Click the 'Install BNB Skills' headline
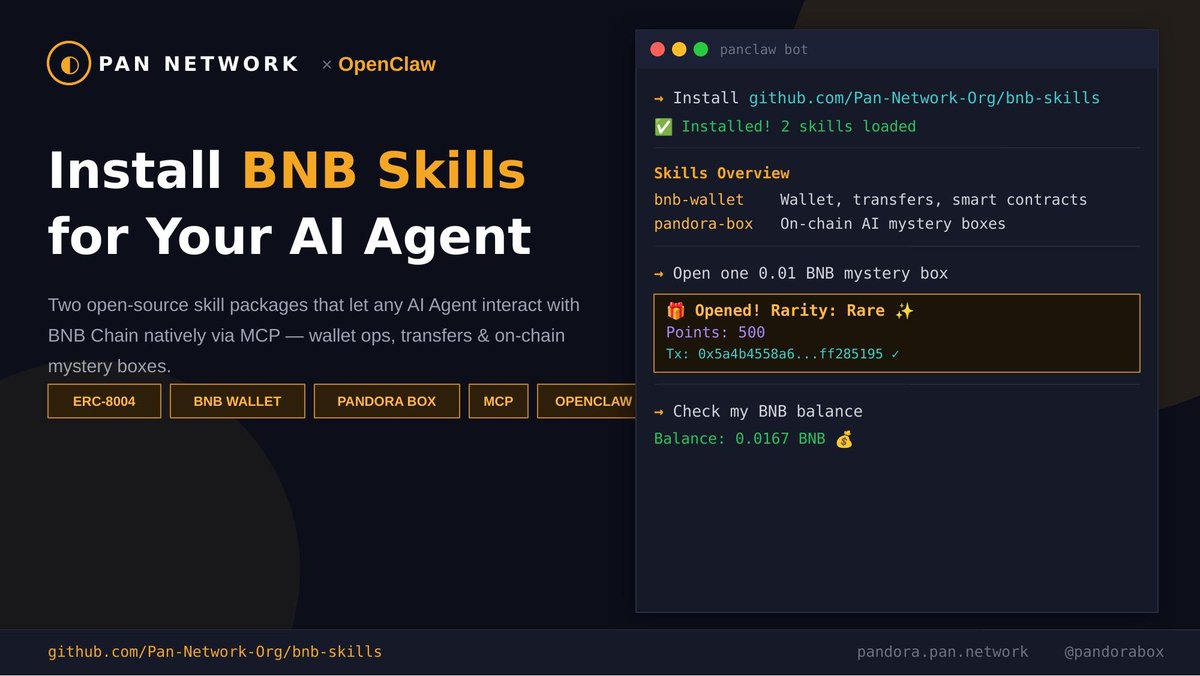 point(287,170)
